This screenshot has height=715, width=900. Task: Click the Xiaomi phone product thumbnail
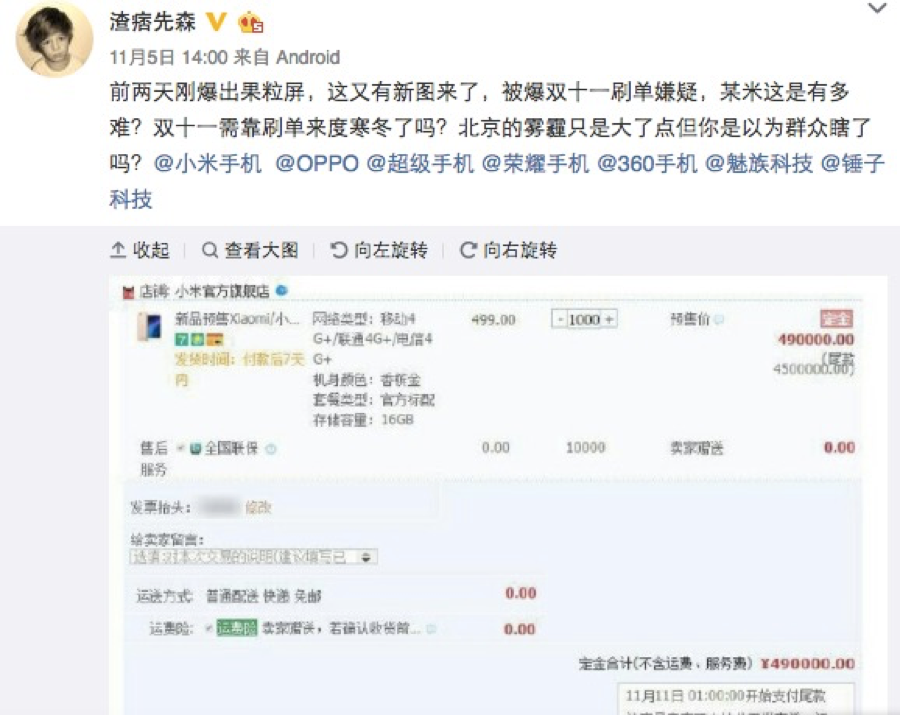(149, 328)
